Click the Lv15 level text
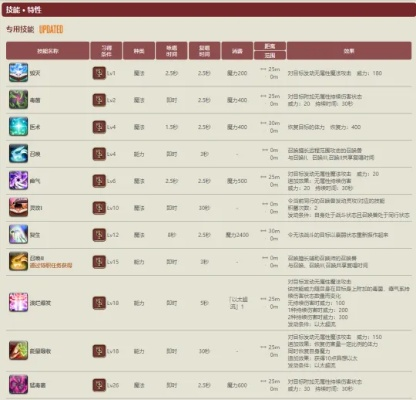Viewport: 416px width, 400px height. tap(113, 262)
